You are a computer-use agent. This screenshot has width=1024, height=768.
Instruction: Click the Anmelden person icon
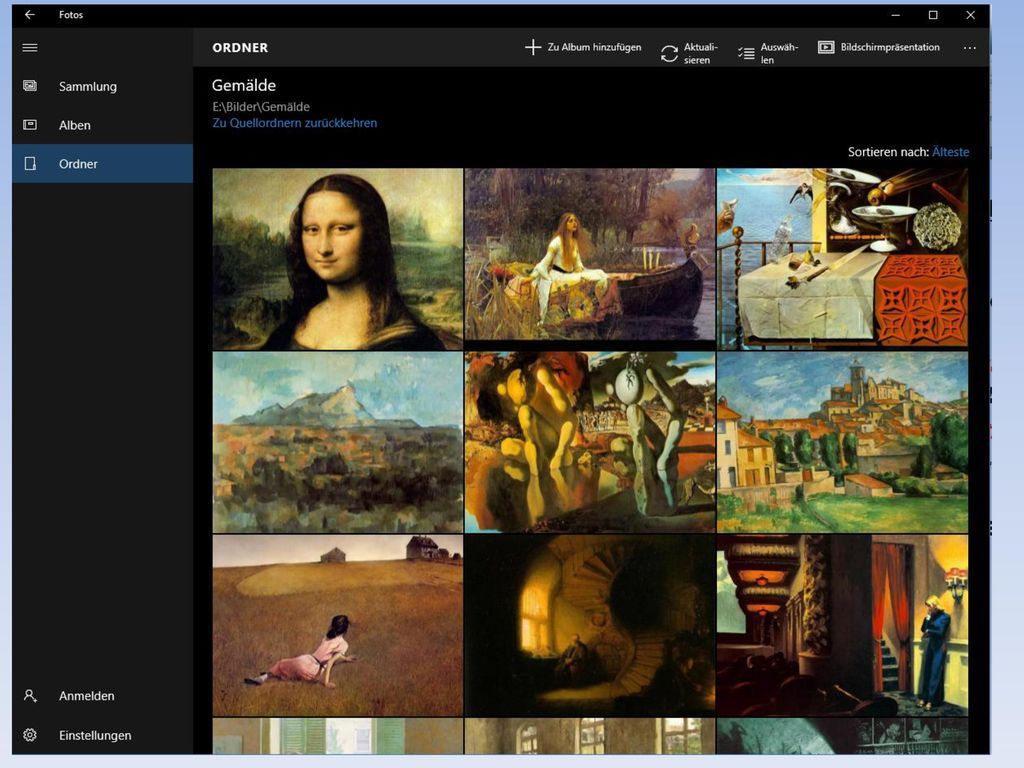point(30,696)
